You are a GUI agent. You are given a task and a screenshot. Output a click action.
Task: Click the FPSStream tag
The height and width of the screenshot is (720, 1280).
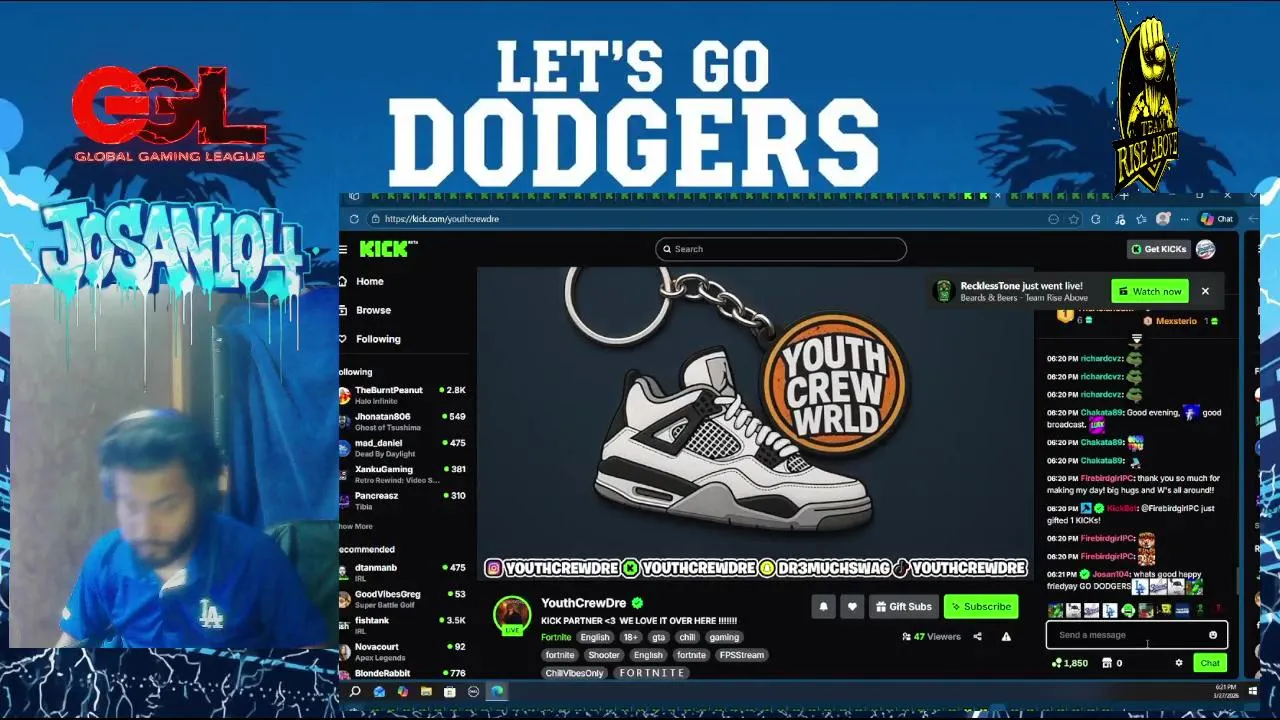point(742,655)
